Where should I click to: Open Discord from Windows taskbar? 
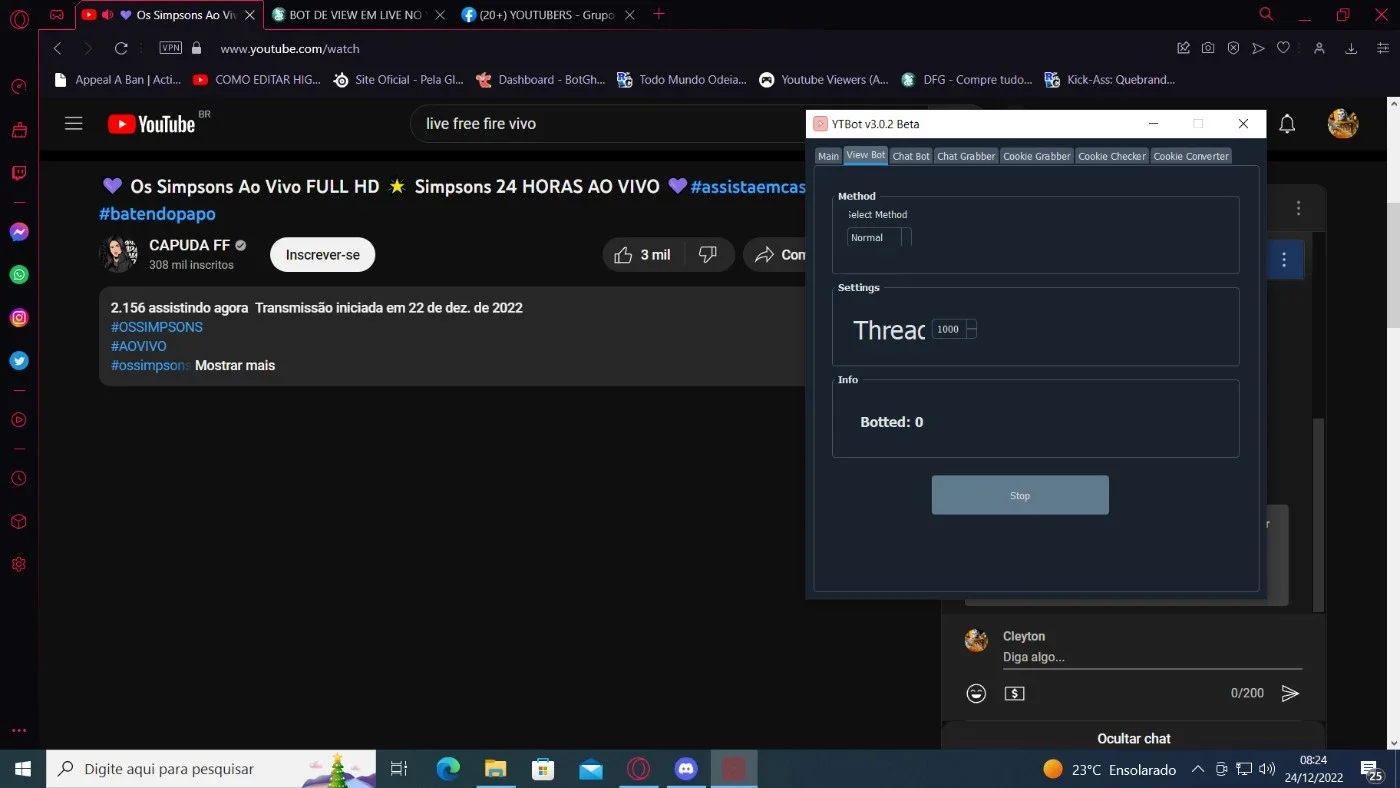pyautogui.click(x=686, y=769)
